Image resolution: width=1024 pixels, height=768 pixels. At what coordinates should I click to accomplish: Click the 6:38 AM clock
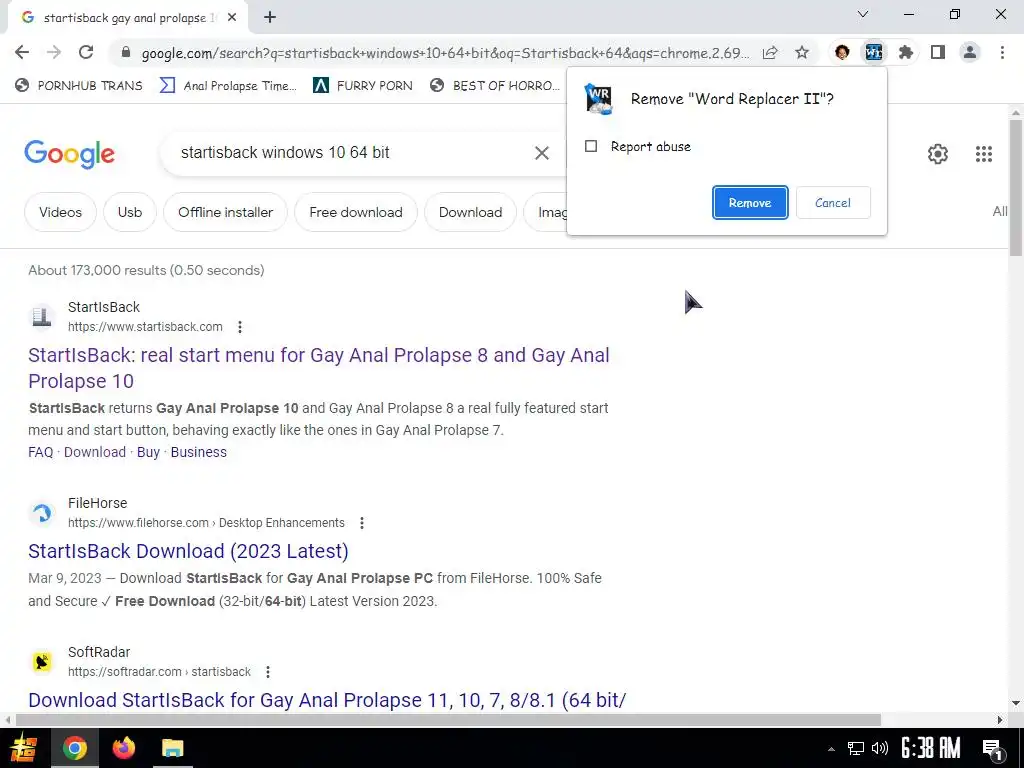[931, 748]
